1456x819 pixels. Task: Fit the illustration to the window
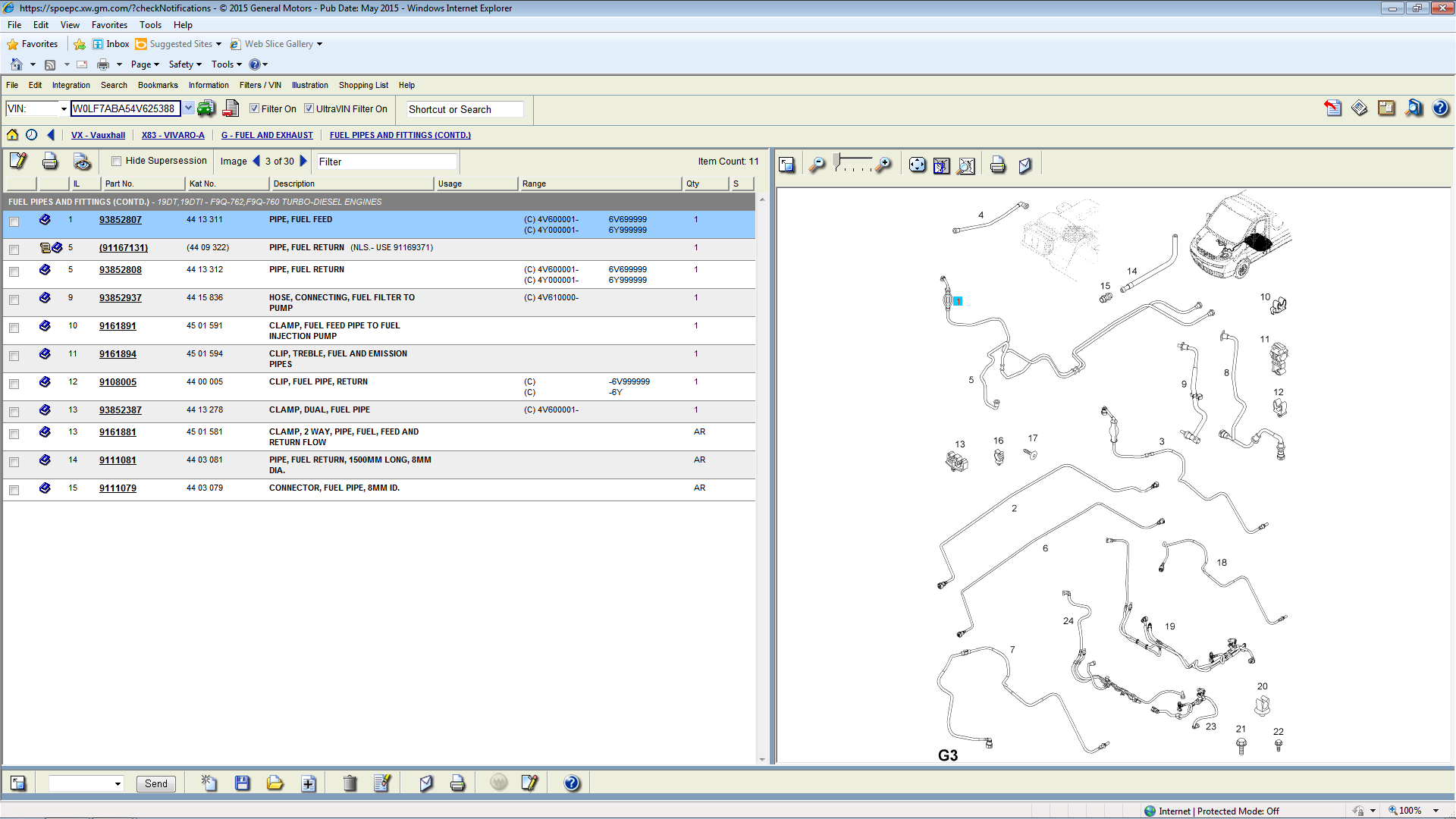[x=918, y=165]
